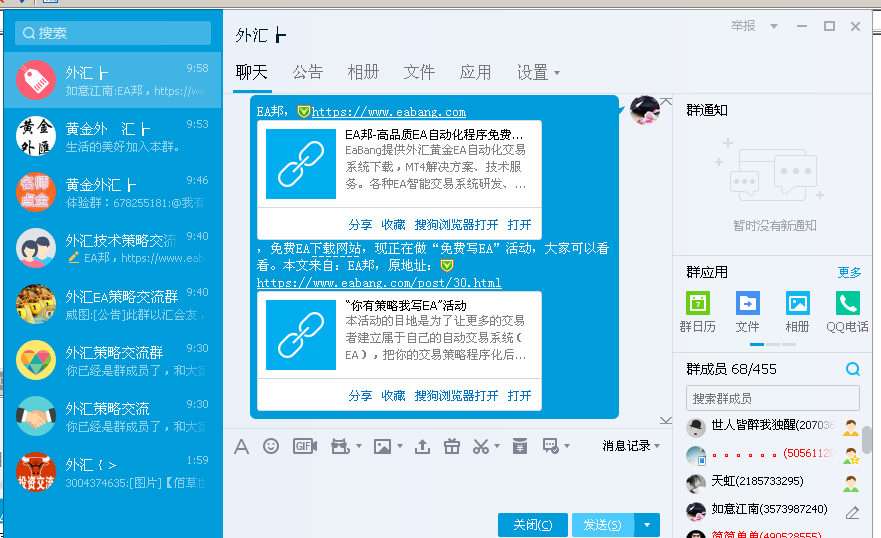Open the font formatting tool

(x=242, y=446)
